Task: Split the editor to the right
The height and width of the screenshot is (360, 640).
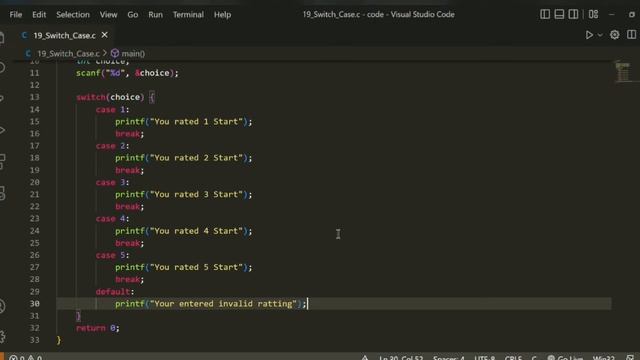Action: pos(631,35)
